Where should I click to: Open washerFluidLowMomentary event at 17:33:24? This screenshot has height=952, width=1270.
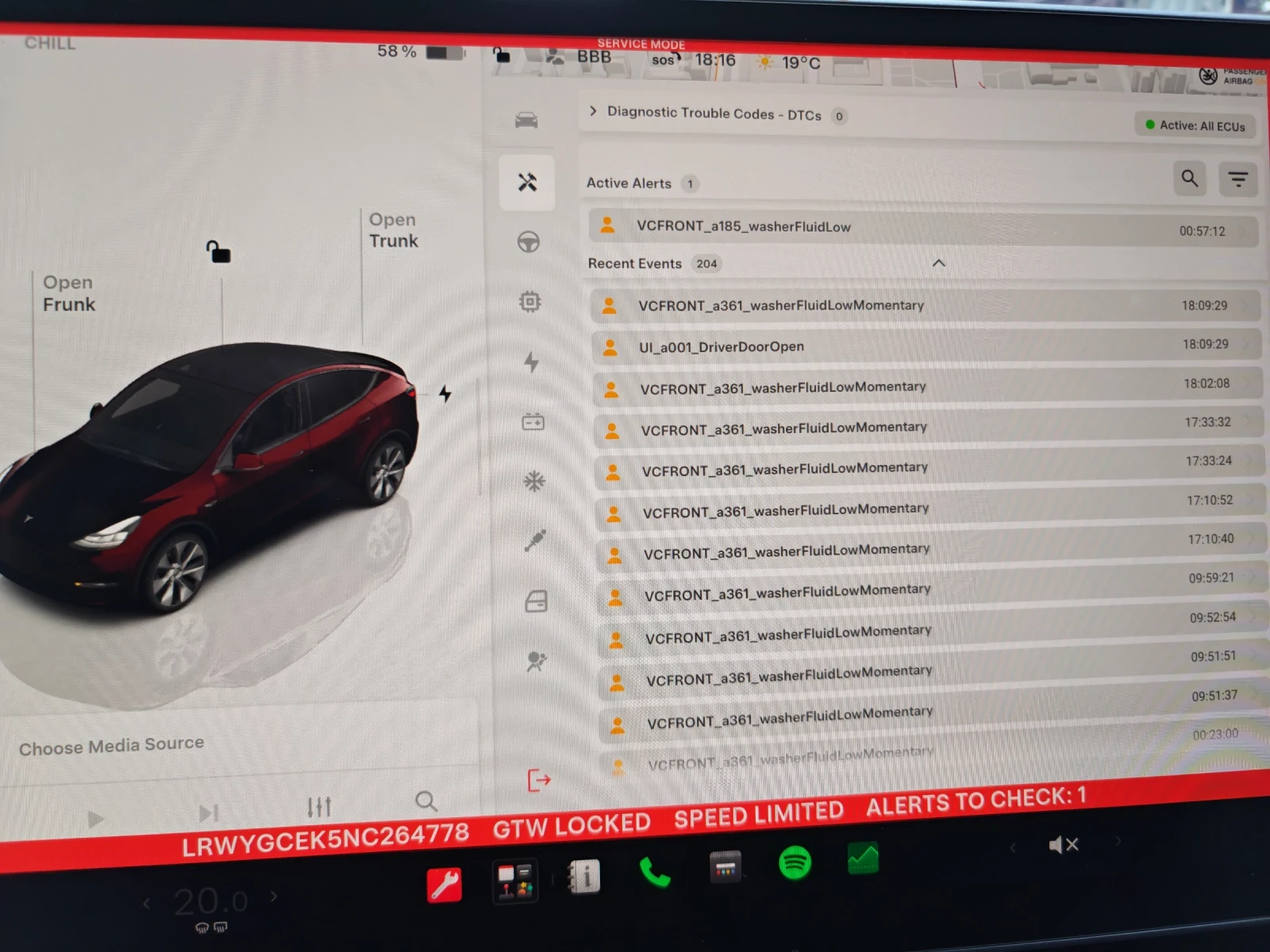coord(929,466)
